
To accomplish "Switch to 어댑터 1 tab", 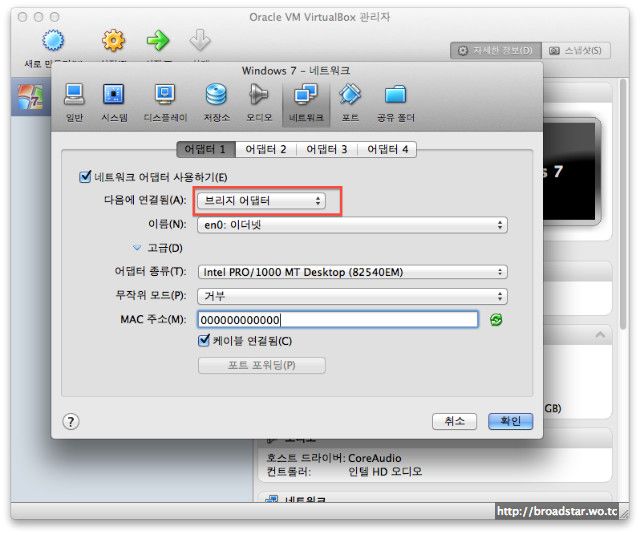I will (x=206, y=149).
